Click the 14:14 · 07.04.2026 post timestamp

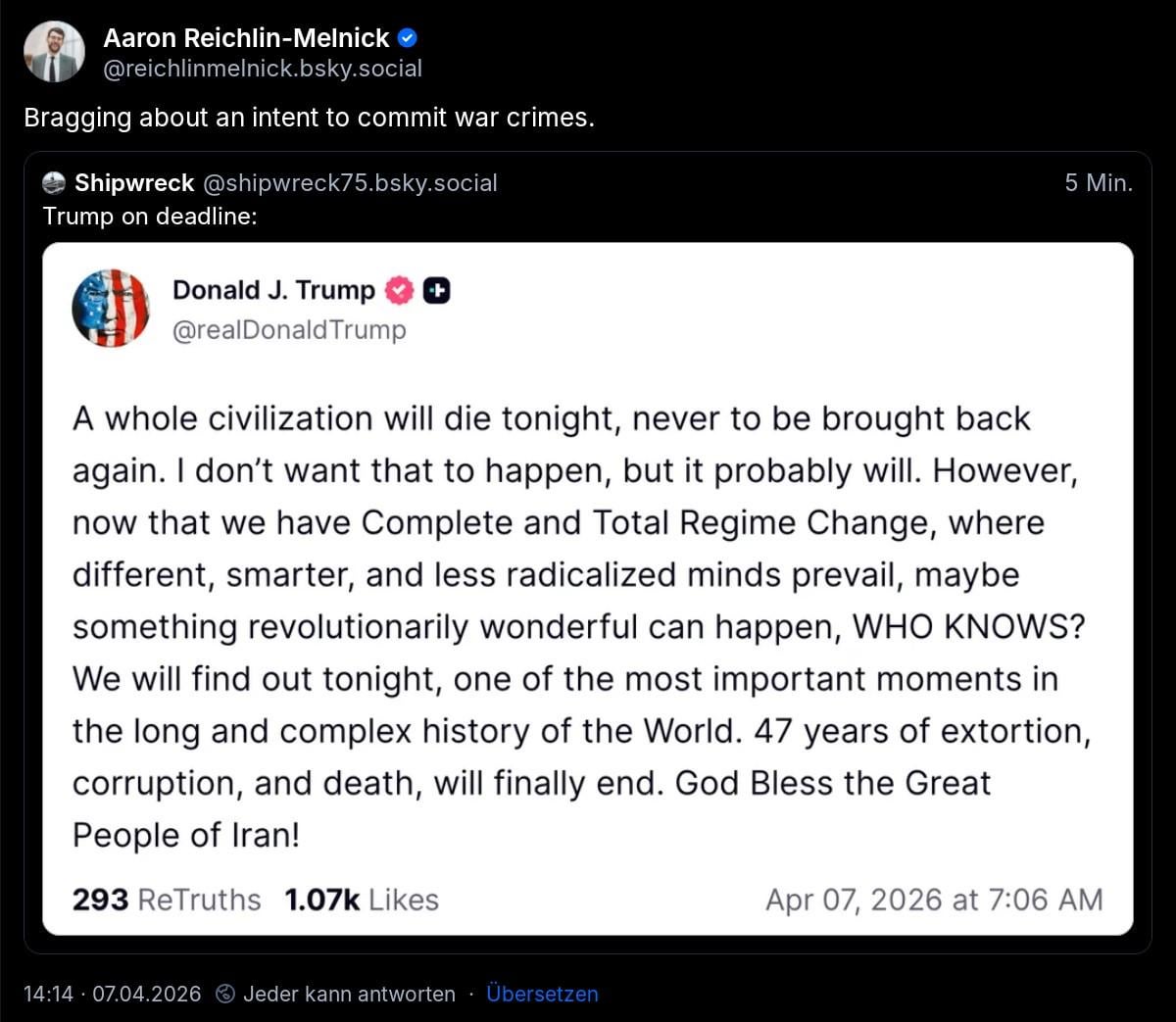(x=112, y=994)
